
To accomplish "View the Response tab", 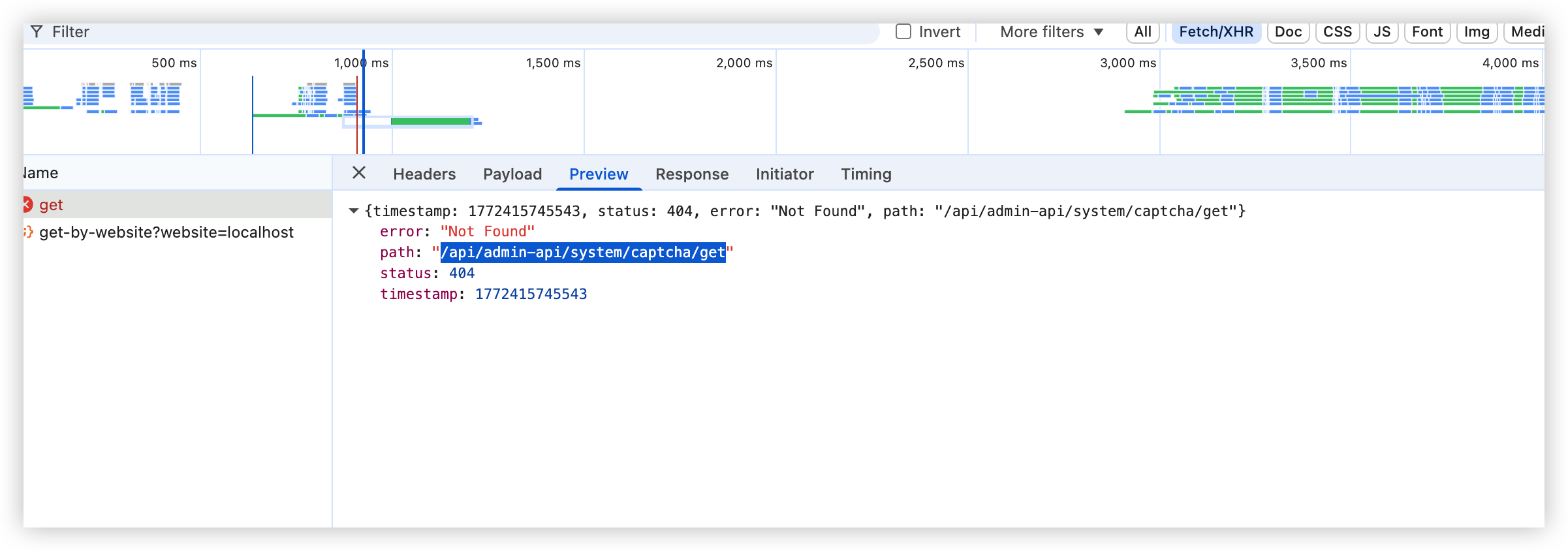I will point(692,174).
